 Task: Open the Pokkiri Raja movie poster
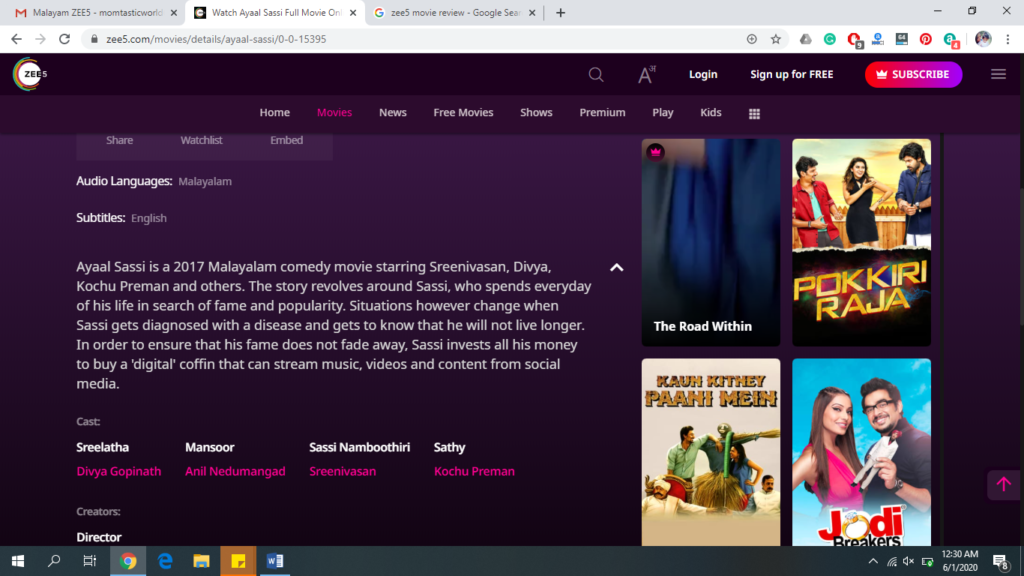[861, 242]
